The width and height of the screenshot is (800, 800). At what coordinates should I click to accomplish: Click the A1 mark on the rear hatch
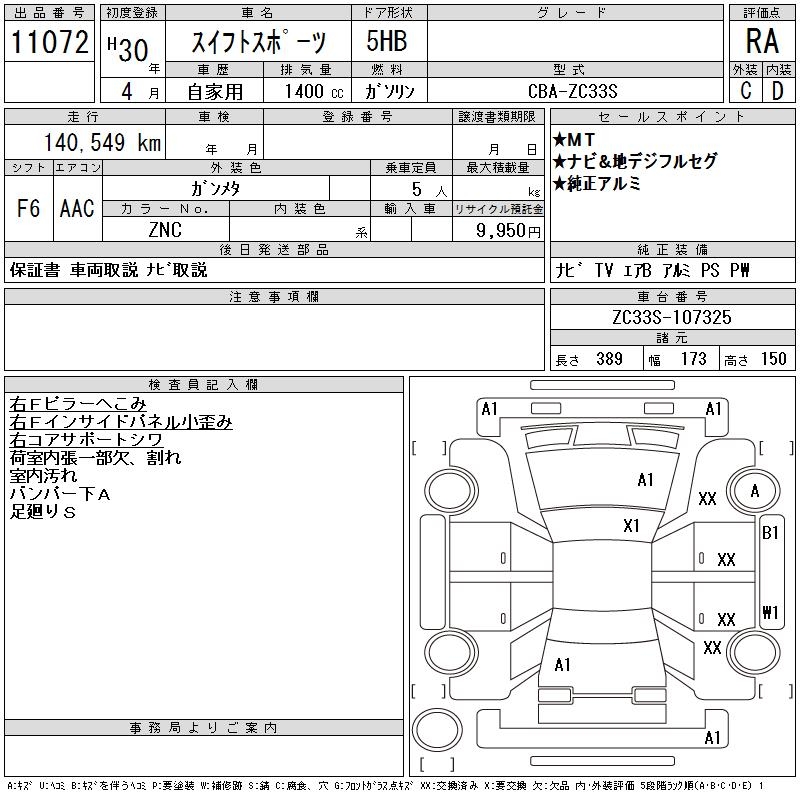click(x=562, y=664)
